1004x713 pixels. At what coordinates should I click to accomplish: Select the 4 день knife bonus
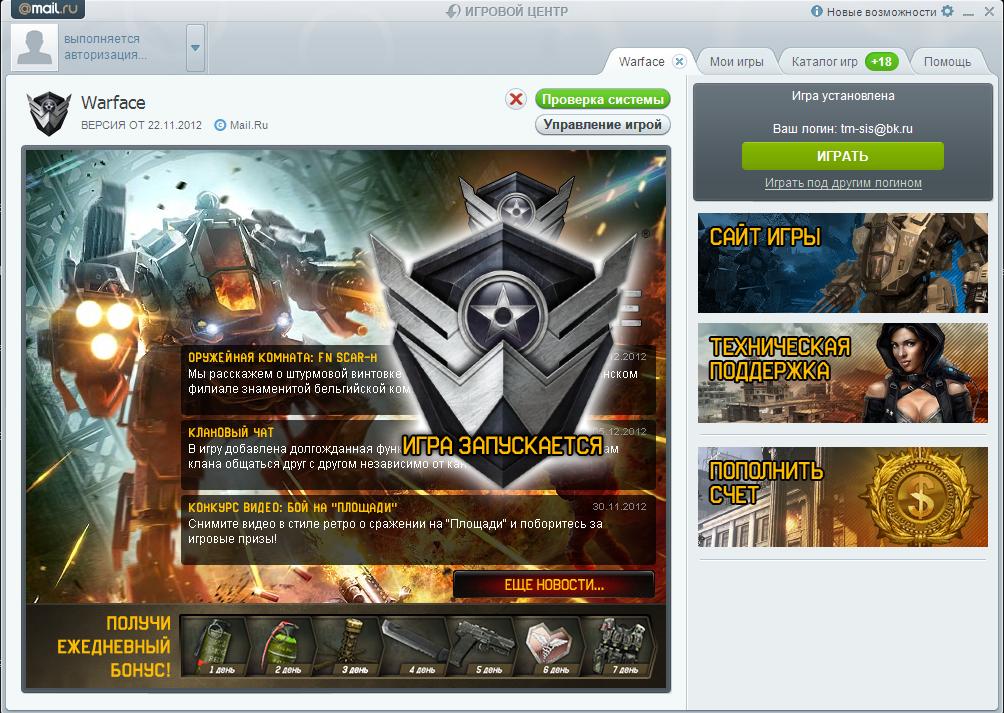(x=416, y=646)
